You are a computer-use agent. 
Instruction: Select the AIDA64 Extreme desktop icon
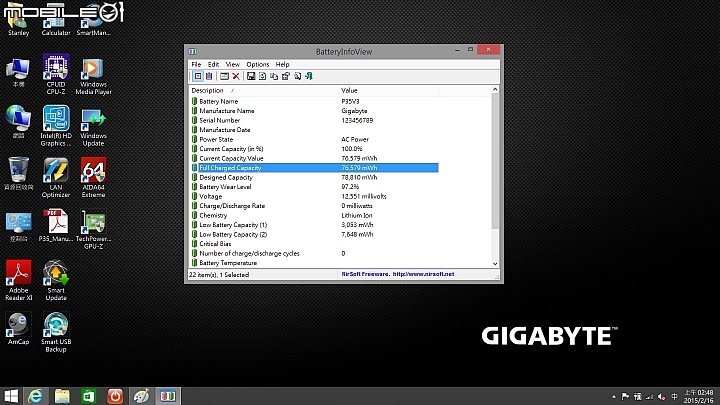tap(93, 177)
